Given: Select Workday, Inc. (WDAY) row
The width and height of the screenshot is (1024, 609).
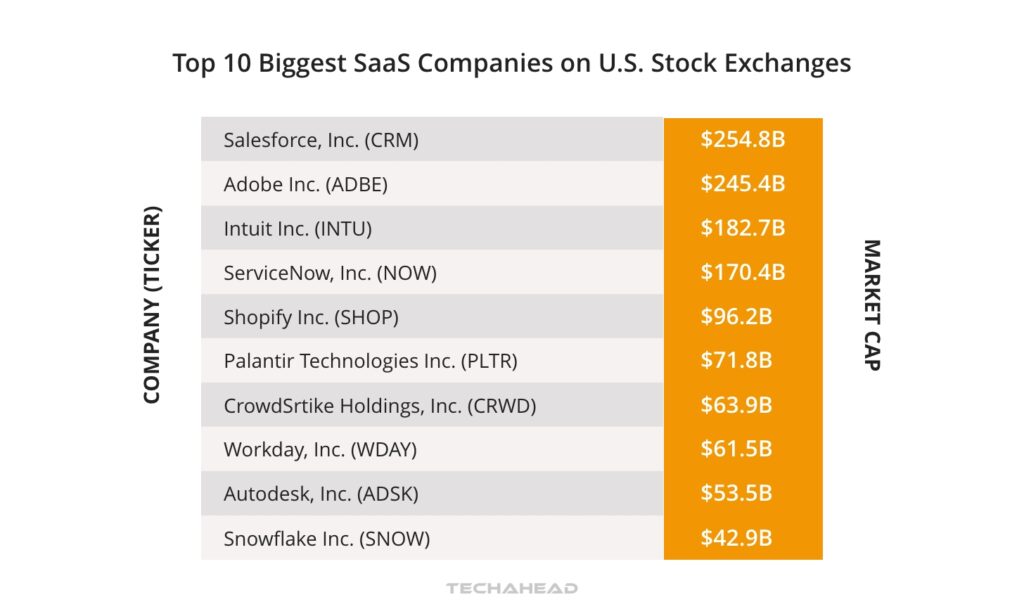Looking at the screenshot, I should 320,450.
